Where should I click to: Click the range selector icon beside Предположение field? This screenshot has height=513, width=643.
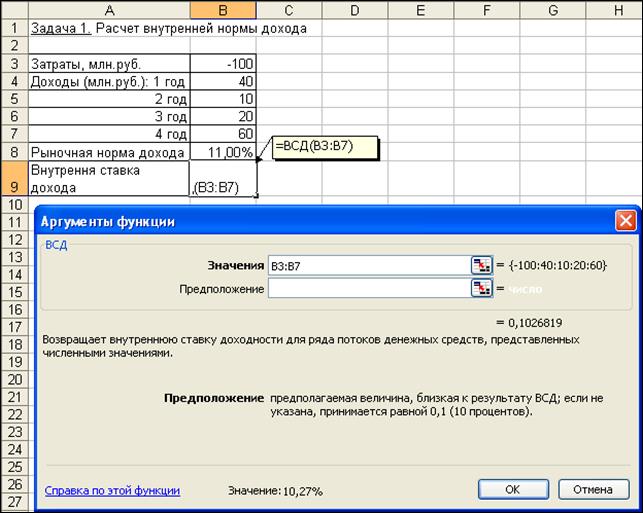[x=482, y=288]
